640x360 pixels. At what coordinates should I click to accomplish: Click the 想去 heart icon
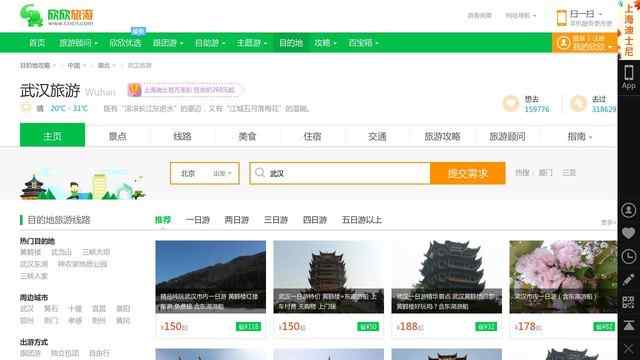(510, 104)
